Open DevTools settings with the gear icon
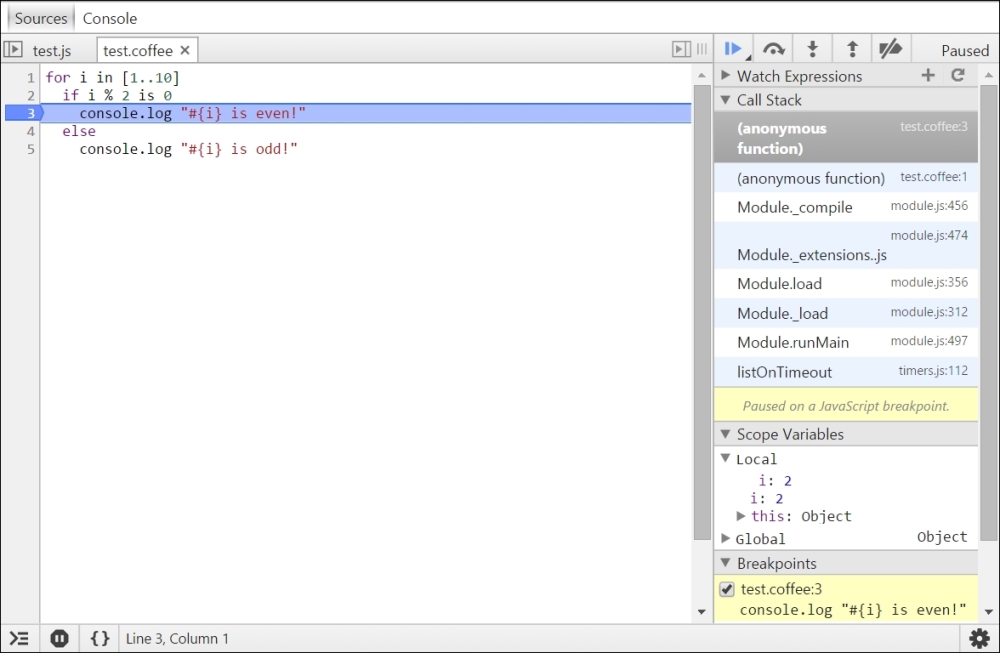 point(979,637)
